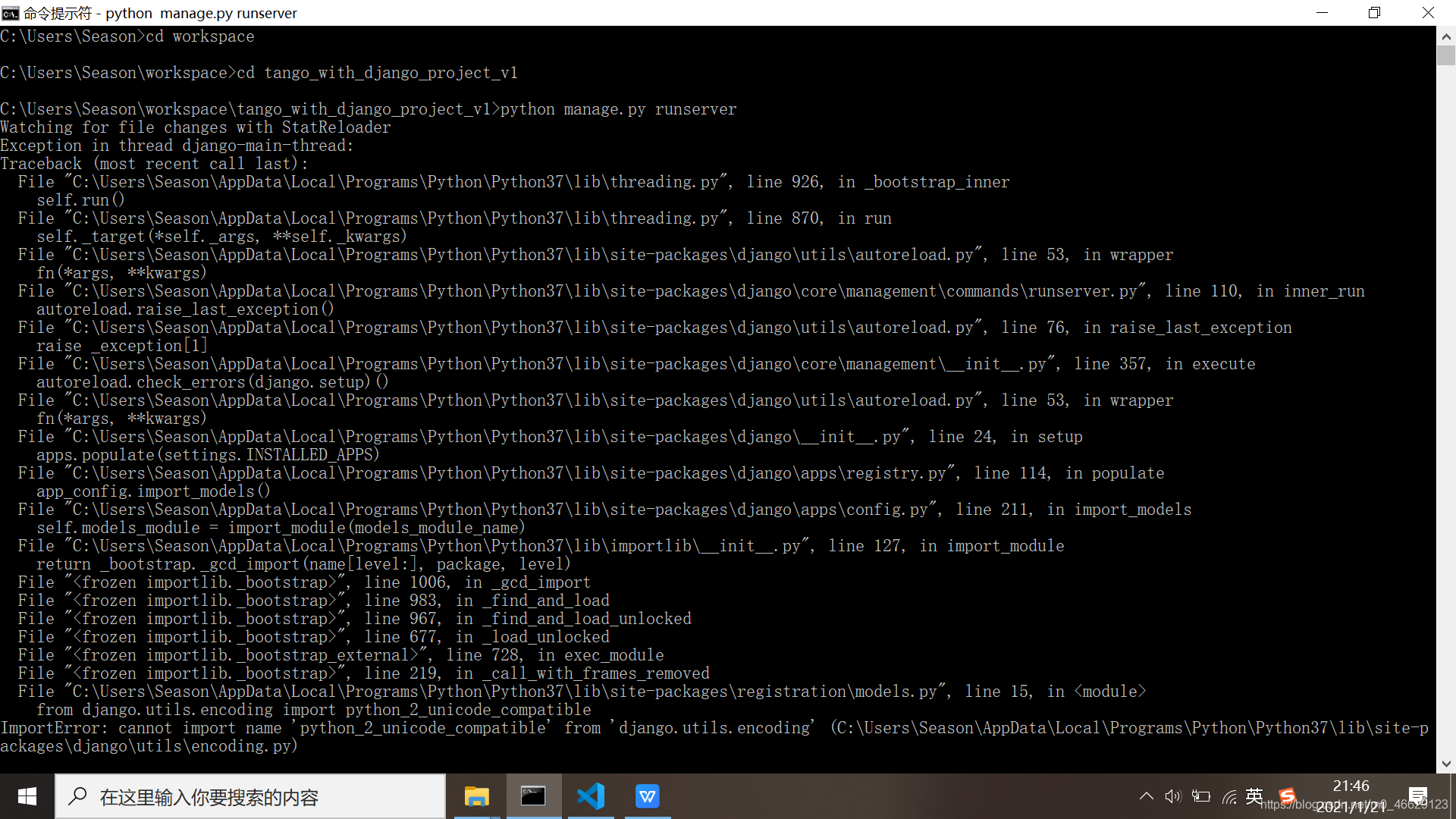
Task: Click the console scrollbar up arrow
Action: click(x=1446, y=36)
